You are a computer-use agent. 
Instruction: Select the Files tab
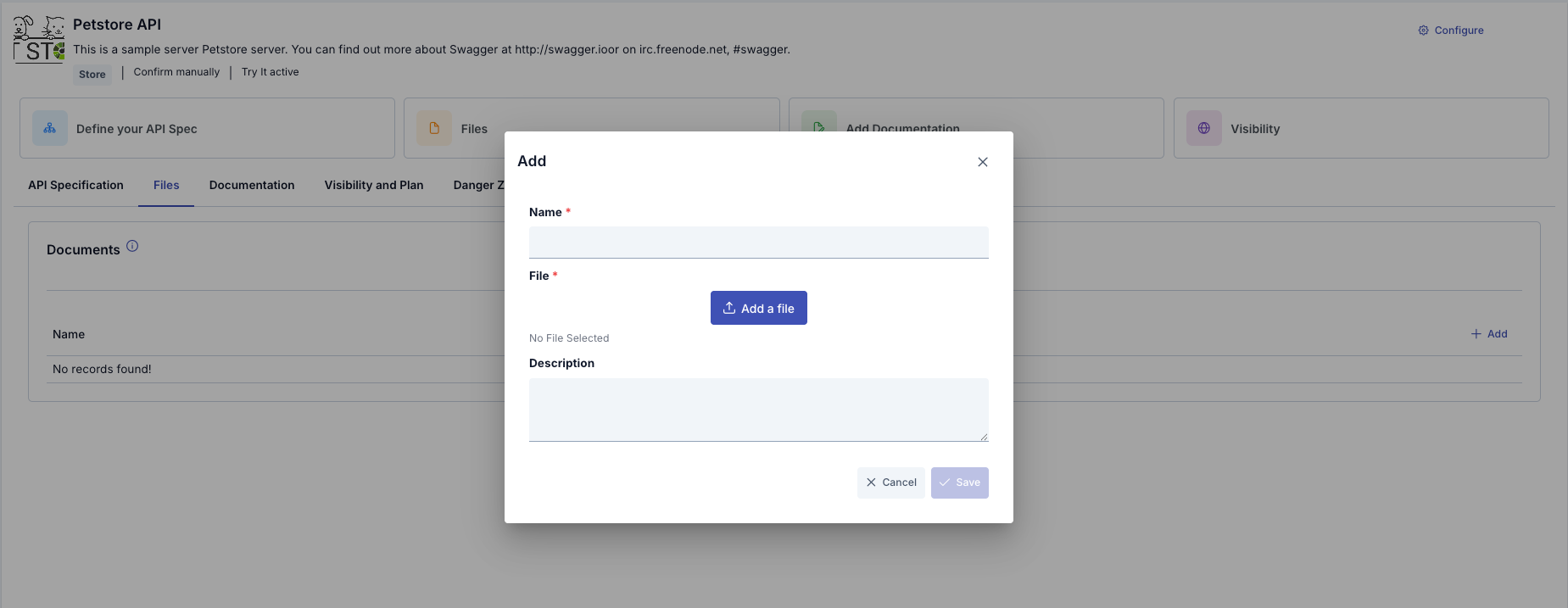pyautogui.click(x=166, y=186)
